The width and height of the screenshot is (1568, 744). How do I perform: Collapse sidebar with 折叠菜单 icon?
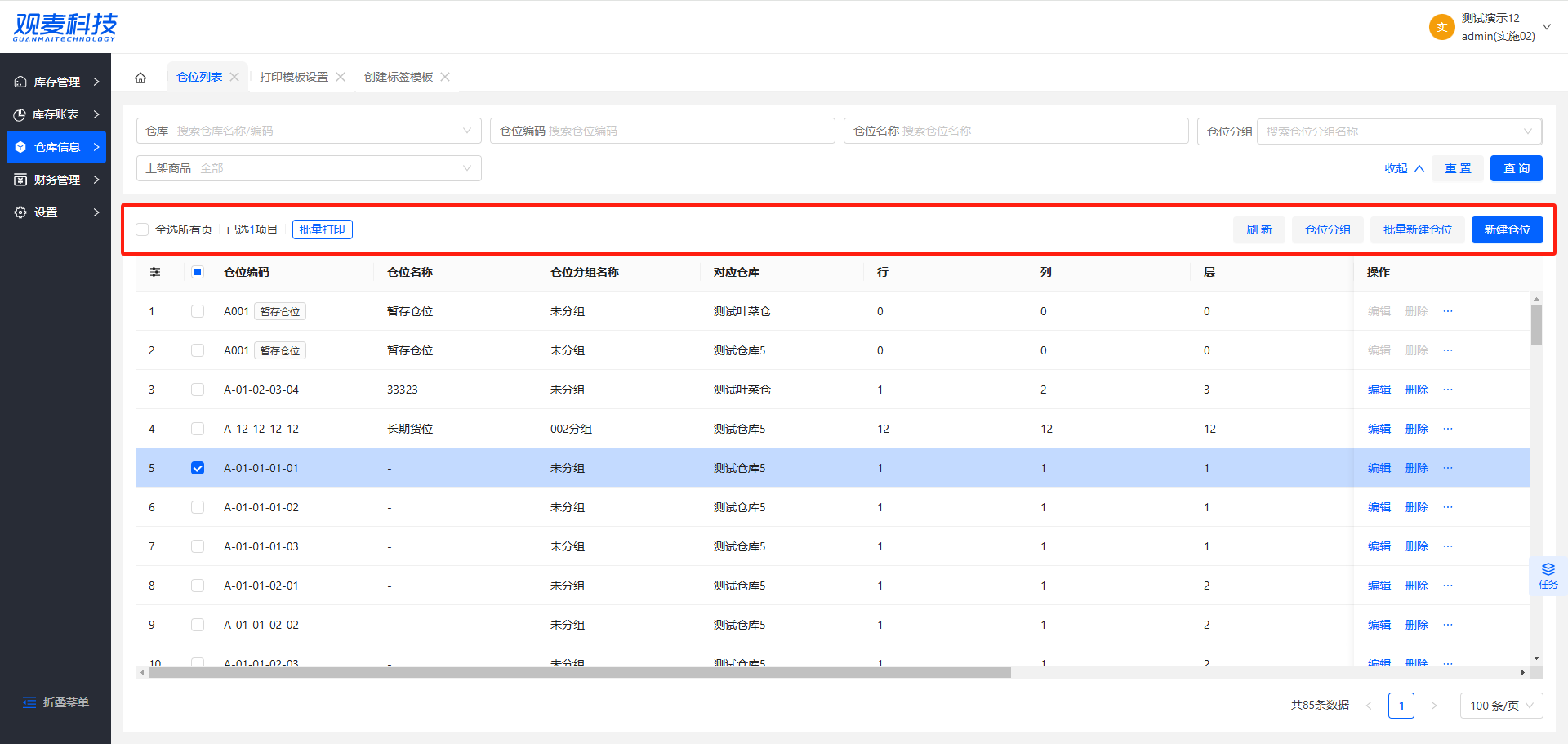(29, 702)
